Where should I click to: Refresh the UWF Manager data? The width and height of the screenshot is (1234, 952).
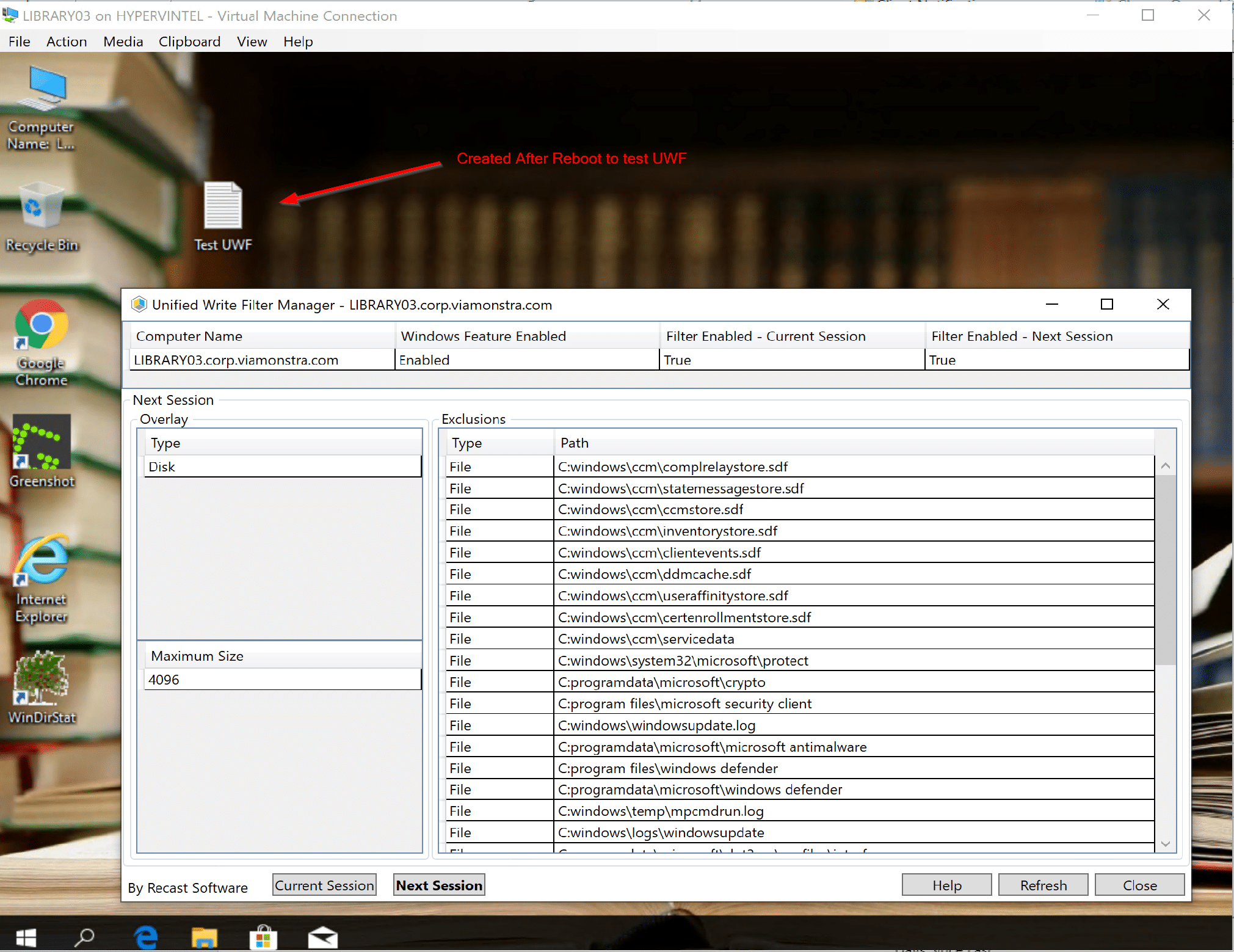point(1042,884)
